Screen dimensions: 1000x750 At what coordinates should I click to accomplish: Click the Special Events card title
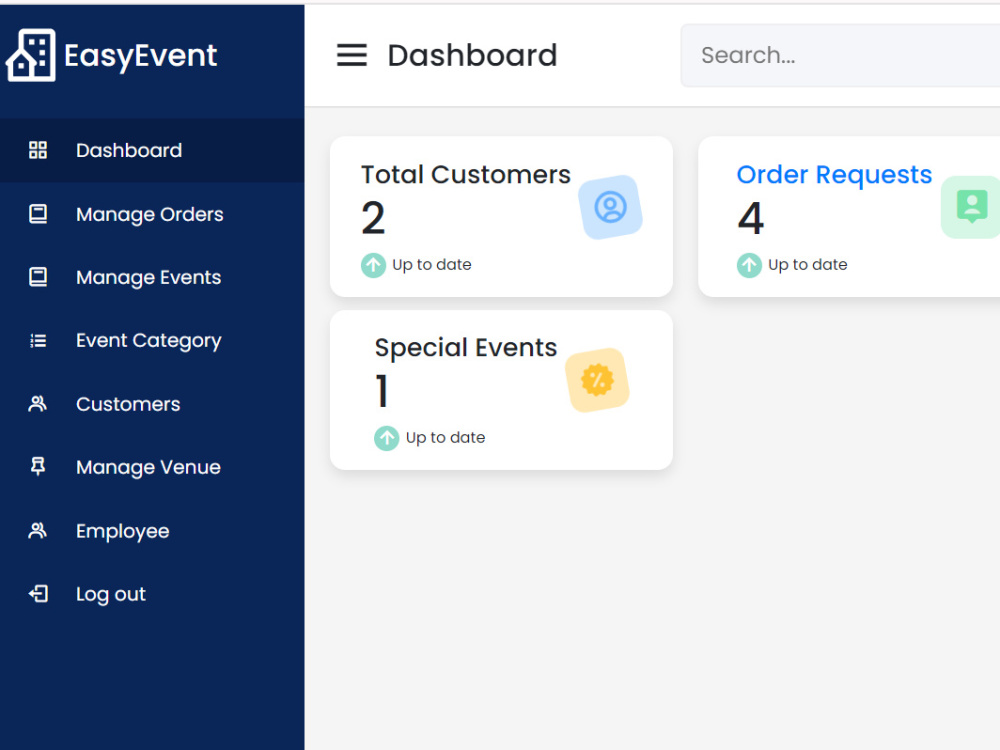click(466, 348)
